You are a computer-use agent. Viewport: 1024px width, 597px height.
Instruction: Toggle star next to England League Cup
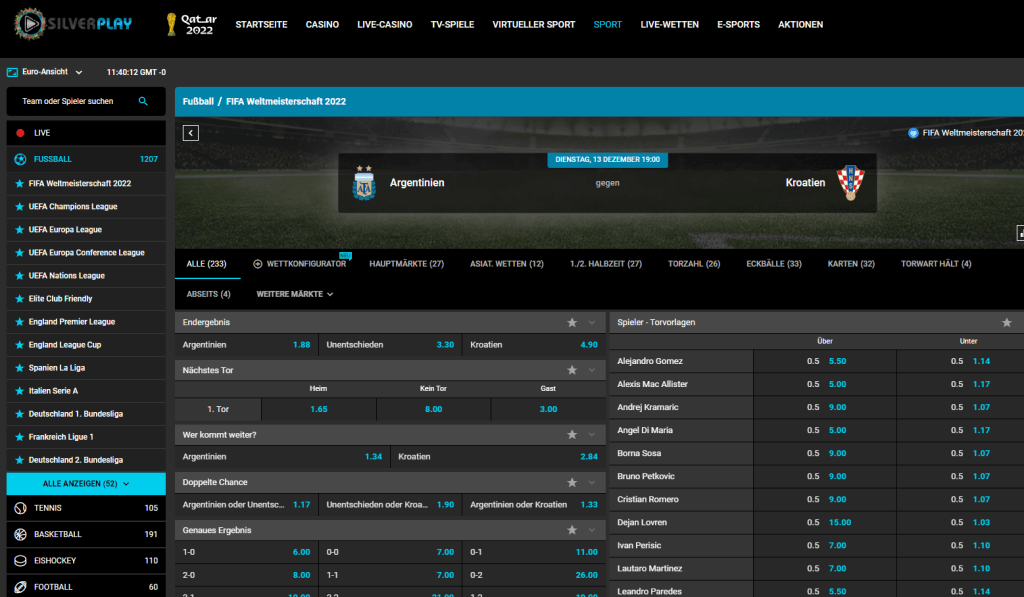coord(20,345)
